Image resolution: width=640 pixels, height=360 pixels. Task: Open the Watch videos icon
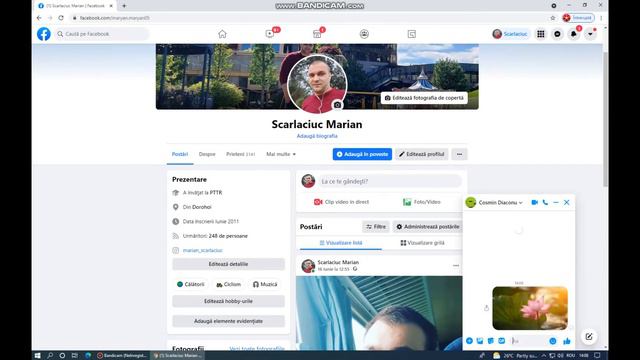pos(270,34)
